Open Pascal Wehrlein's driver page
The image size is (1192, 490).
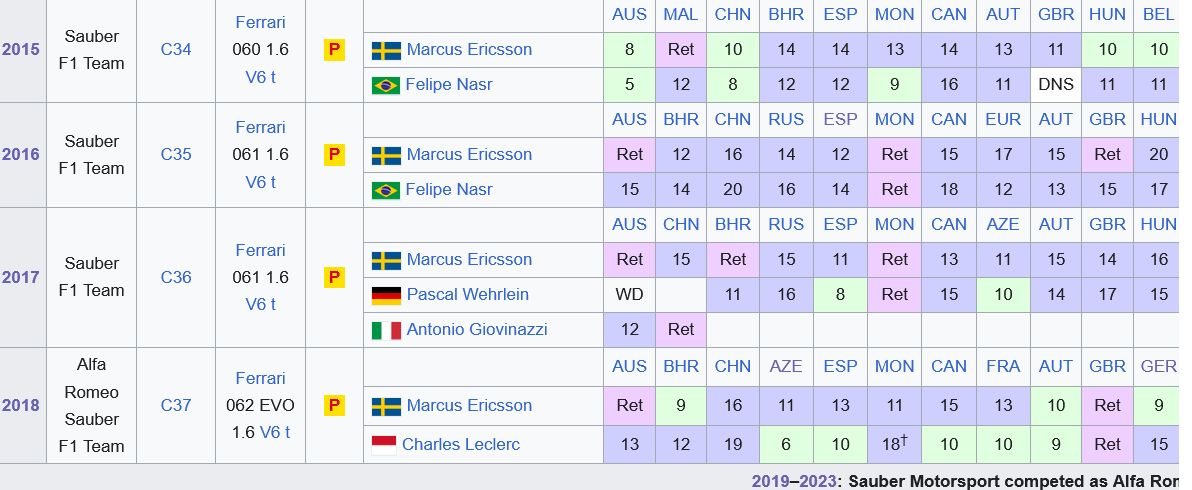[x=468, y=295]
